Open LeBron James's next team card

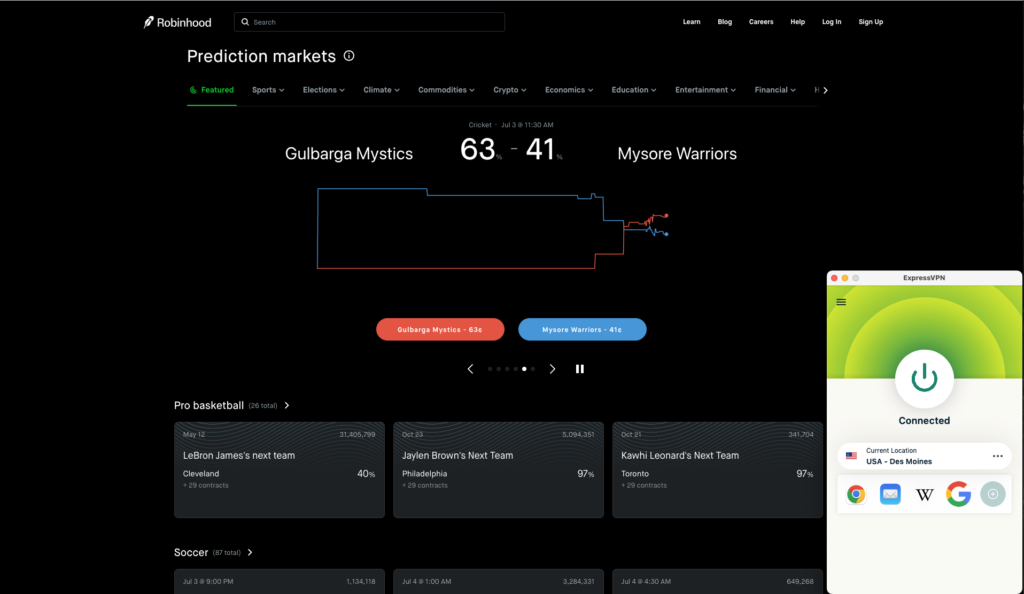[x=280, y=470]
